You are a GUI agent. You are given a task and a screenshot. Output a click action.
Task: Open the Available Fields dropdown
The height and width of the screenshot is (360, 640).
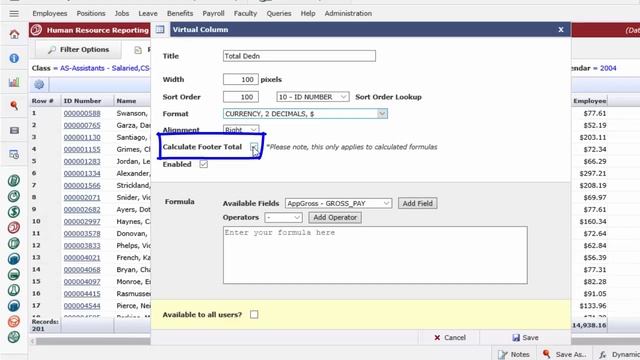coord(338,203)
